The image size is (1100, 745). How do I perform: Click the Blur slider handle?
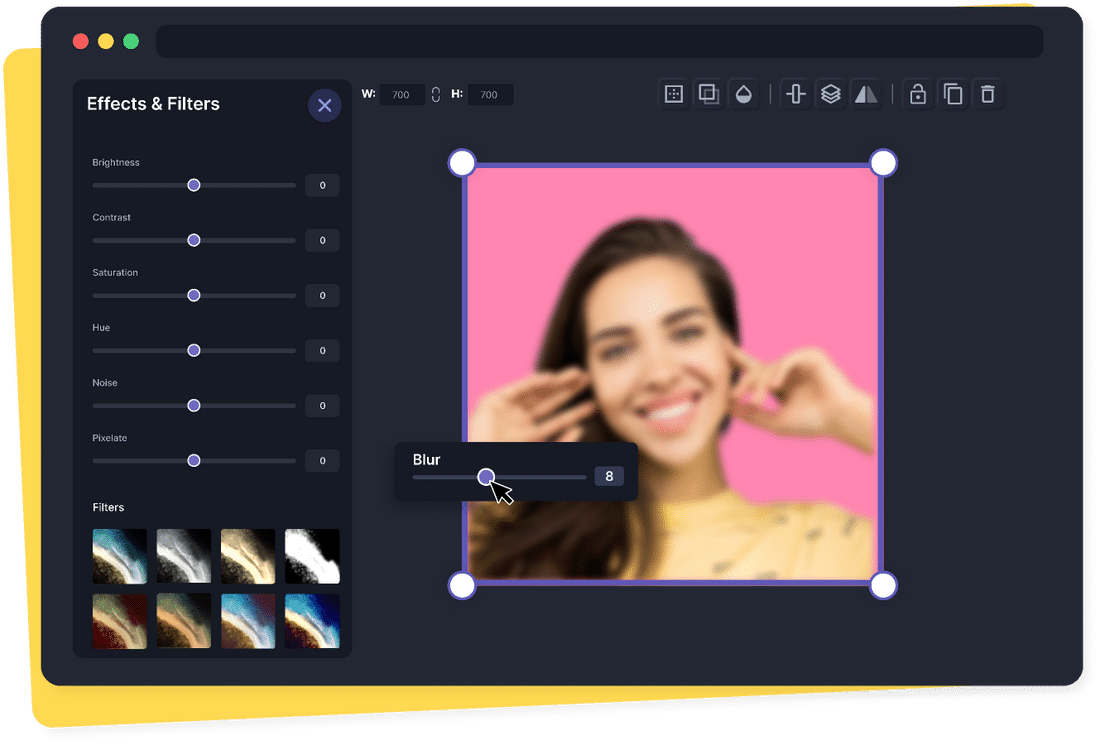(486, 477)
